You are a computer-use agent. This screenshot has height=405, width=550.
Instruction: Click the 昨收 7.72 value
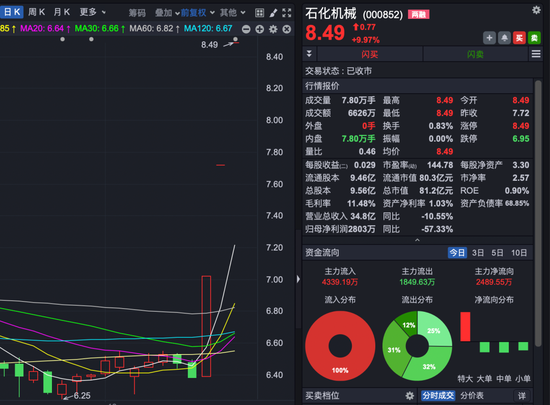(x=521, y=113)
